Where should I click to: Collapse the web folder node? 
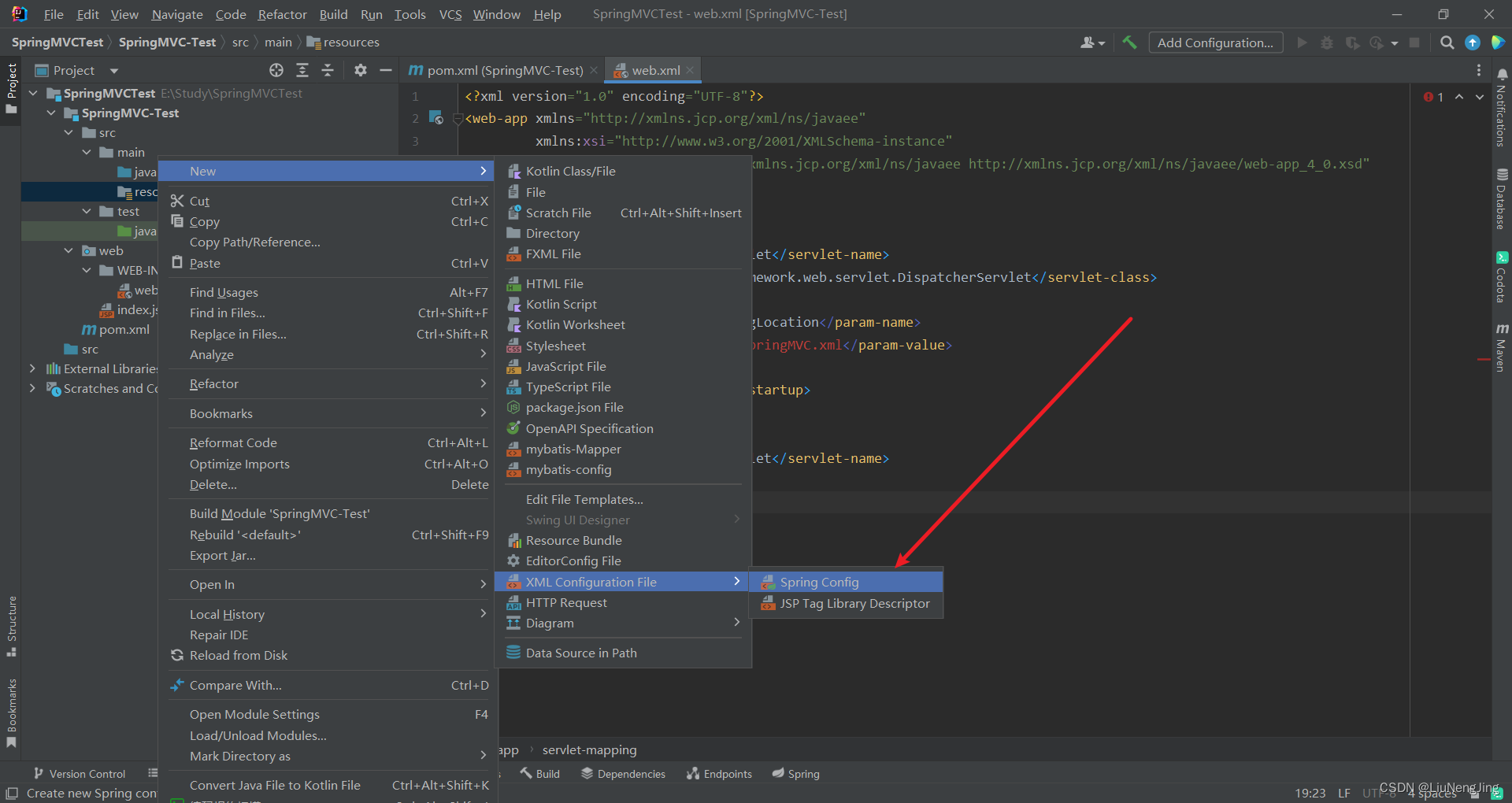pyautogui.click(x=69, y=251)
